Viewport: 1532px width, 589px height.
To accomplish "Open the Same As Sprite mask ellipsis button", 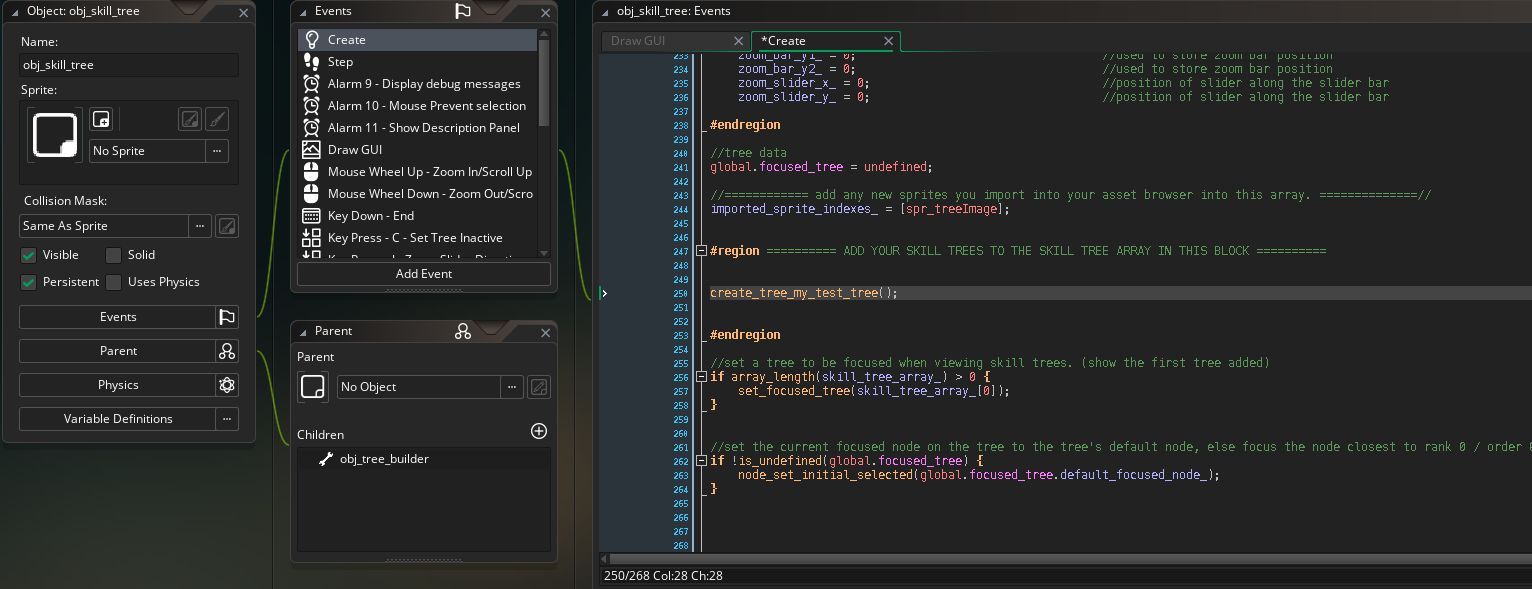I will point(200,226).
